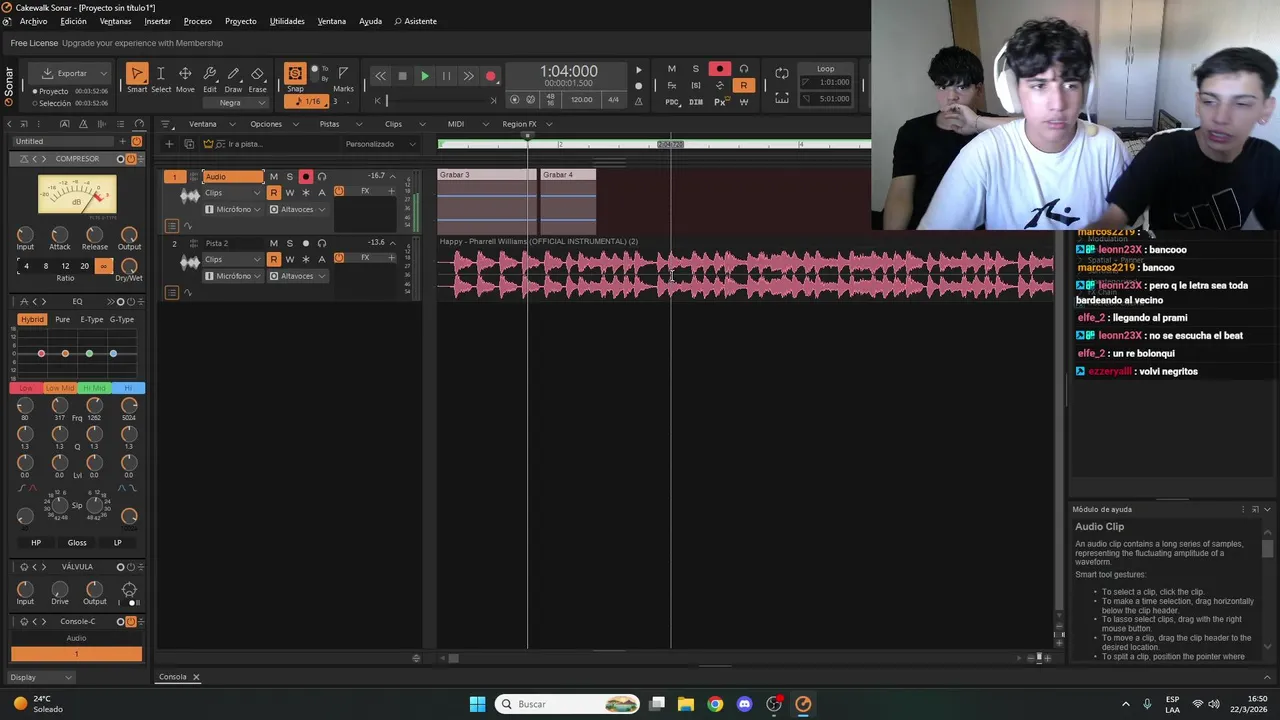Image resolution: width=1280 pixels, height=720 pixels.
Task: Pick the Edit tool
Action: [x=210, y=74]
